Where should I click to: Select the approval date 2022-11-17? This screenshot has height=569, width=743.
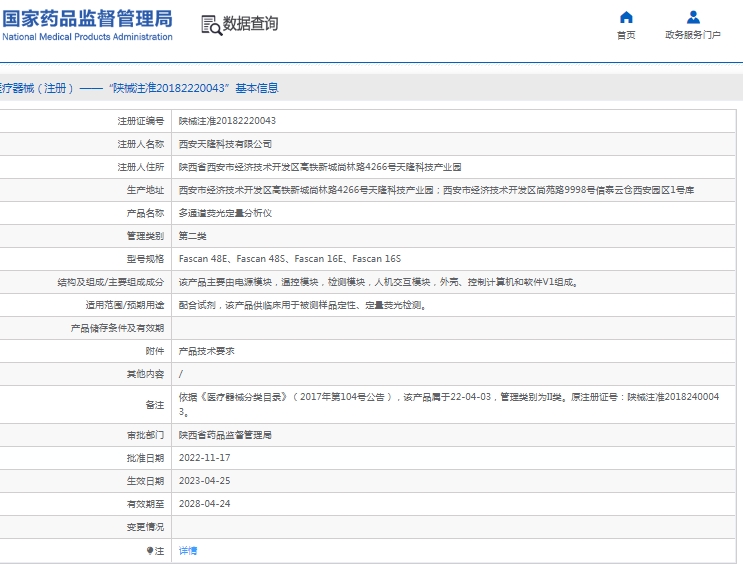[204, 458]
